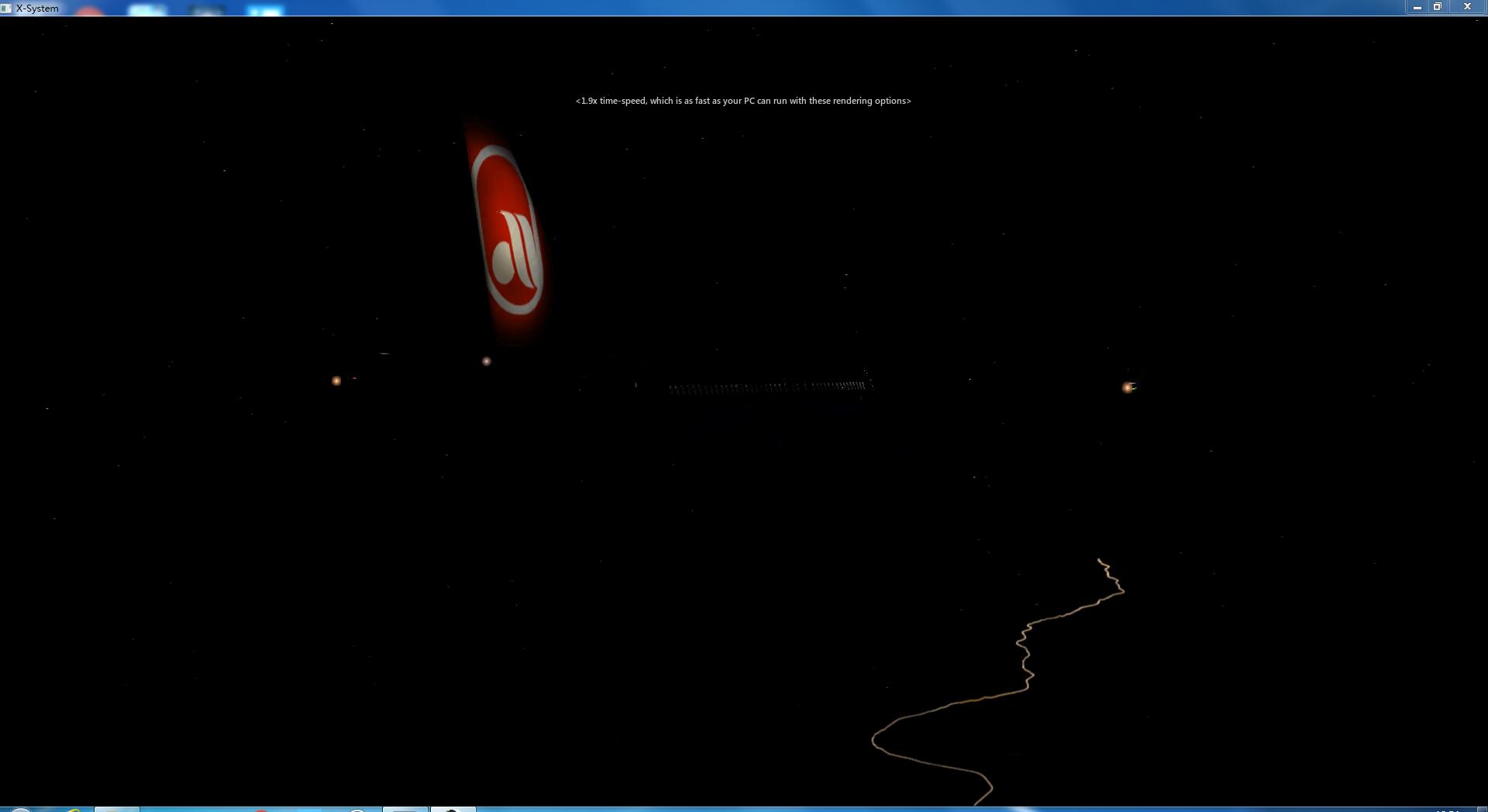This screenshot has width=1488, height=812.
Task: Click the X-System window icon in title bar
Action: [6, 8]
